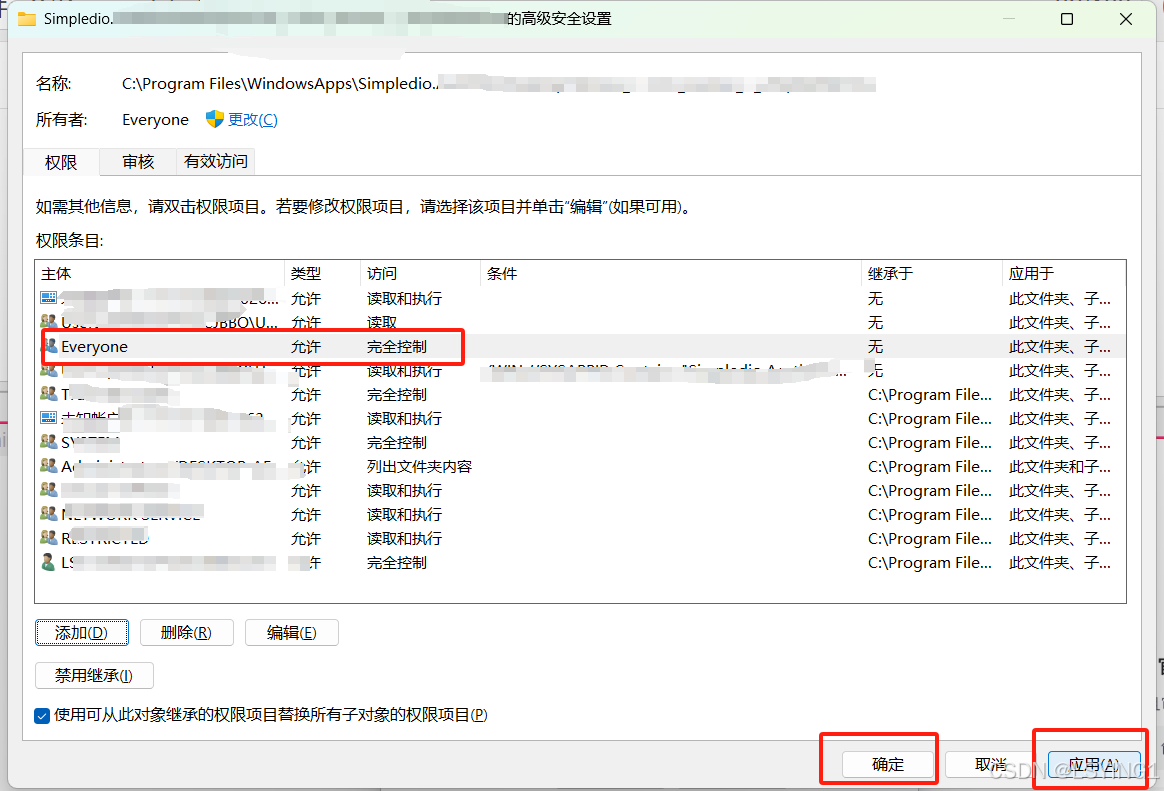Select the first row with 读取和执行 access
Image resolution: width=1164 pixels, height=791 pixels.
pyautogui.click(x=580, y=298)
